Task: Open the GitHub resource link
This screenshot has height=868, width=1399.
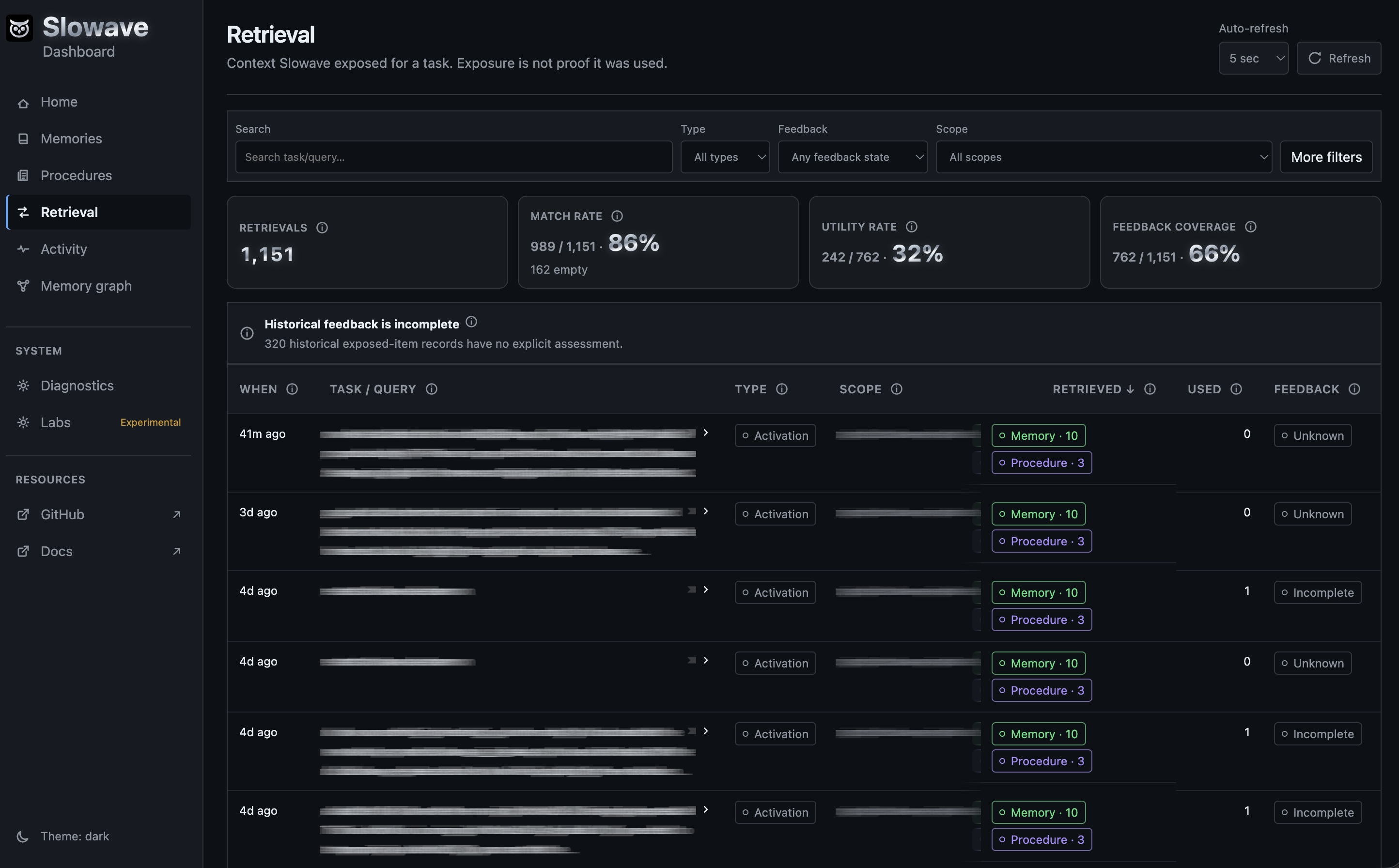Action: pyautogui.click(x=98, y=514)
